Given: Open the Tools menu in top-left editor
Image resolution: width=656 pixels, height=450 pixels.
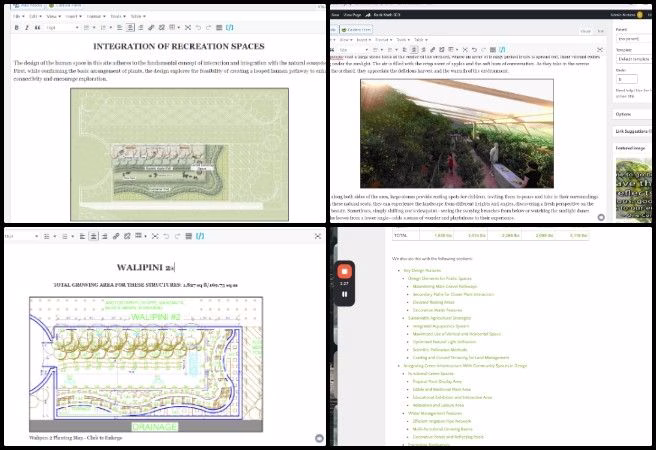Looking at the screenshot, I should (x=118, y=16).
